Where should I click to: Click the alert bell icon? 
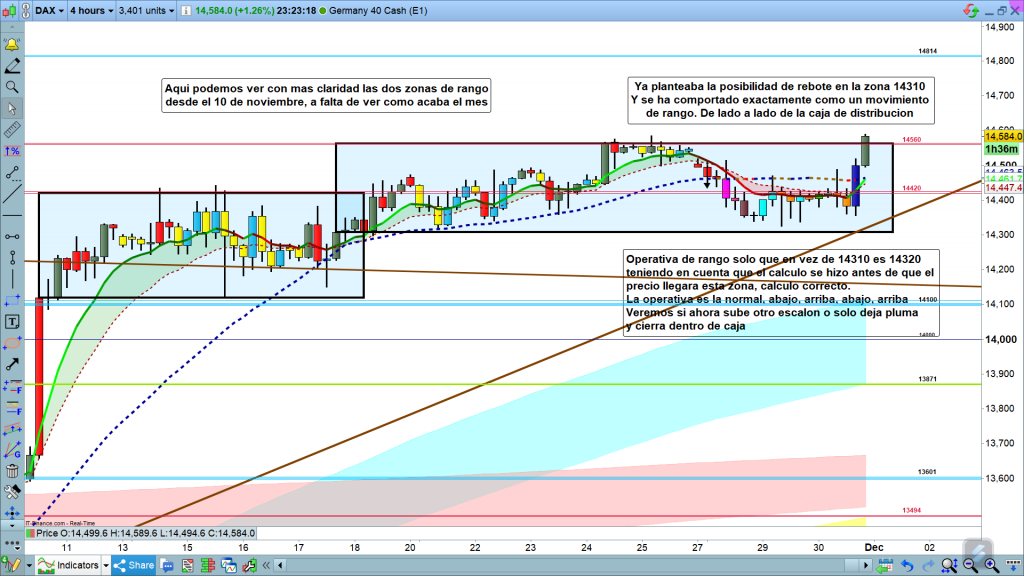[12, 46]
